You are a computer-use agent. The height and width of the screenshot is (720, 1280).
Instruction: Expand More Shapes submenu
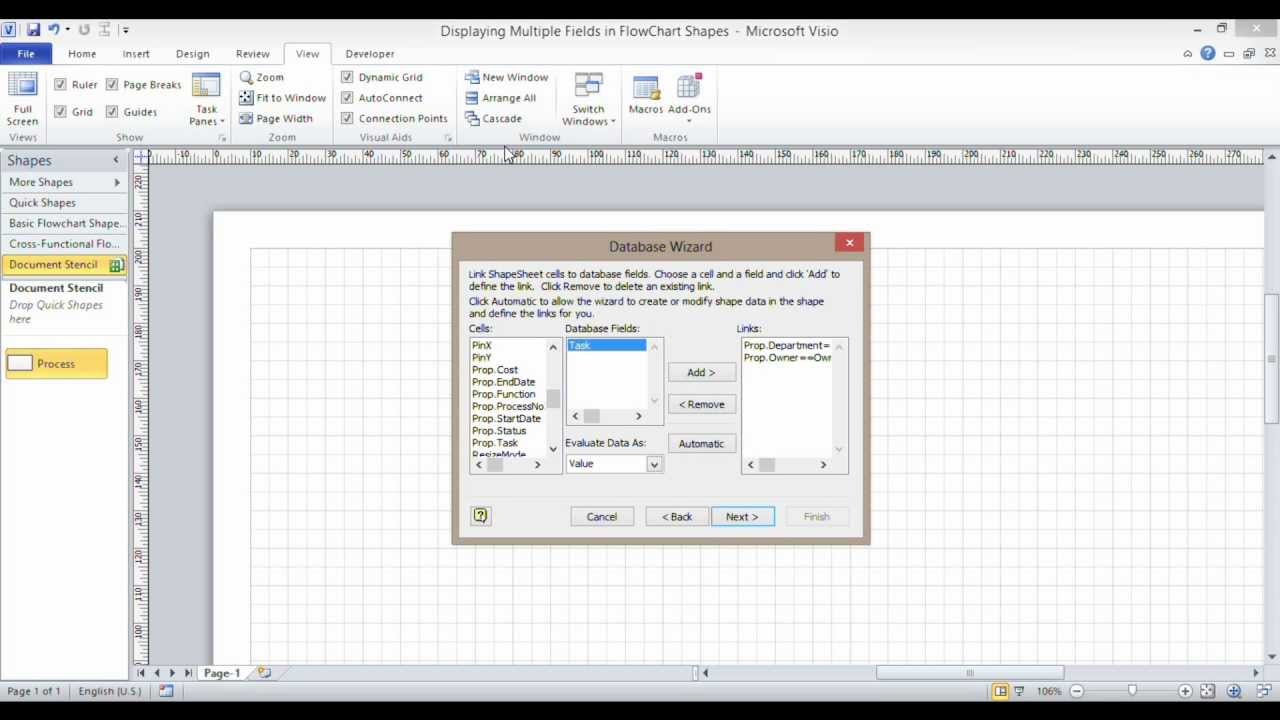(117, 182)
